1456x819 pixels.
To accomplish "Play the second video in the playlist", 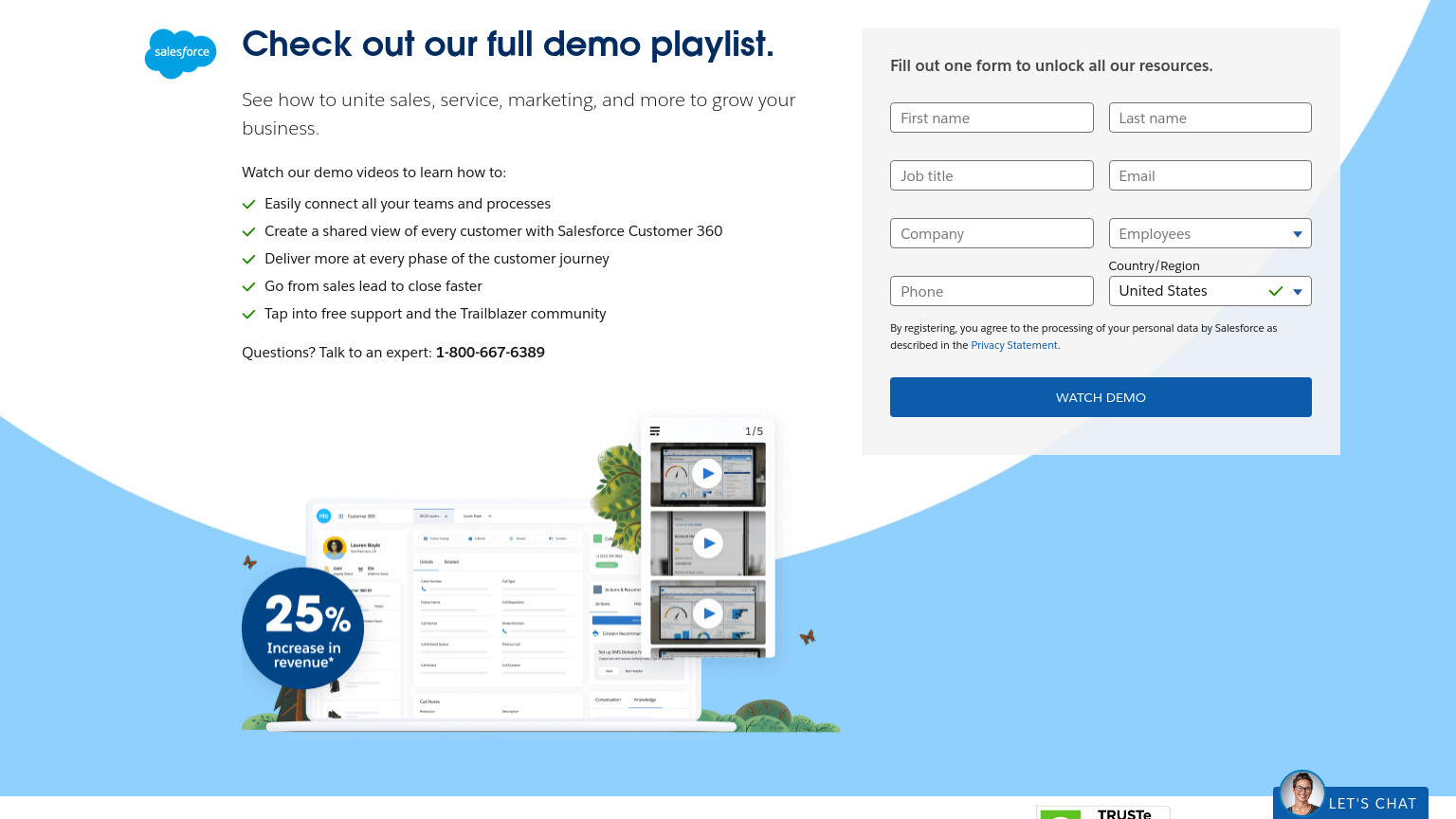I will [707, 543].
